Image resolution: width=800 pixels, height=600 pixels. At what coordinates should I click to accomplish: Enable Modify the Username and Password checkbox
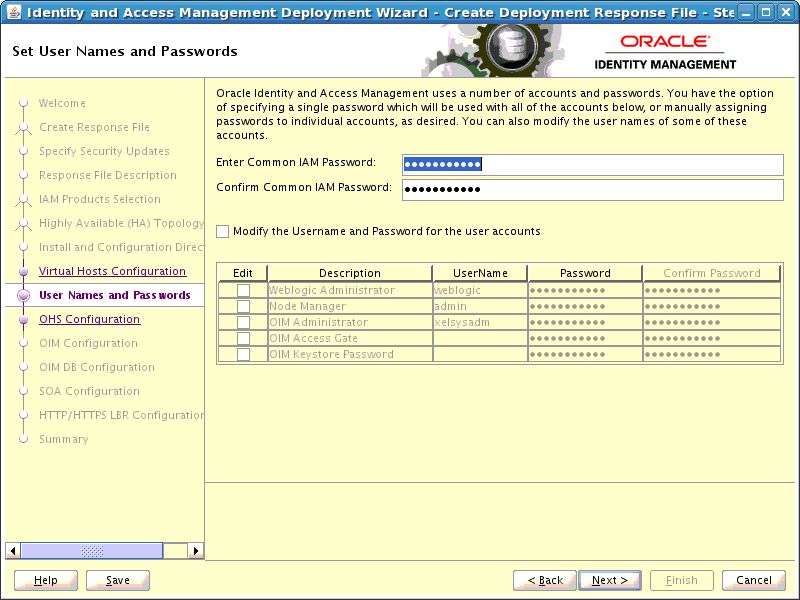tap(222, 232)
